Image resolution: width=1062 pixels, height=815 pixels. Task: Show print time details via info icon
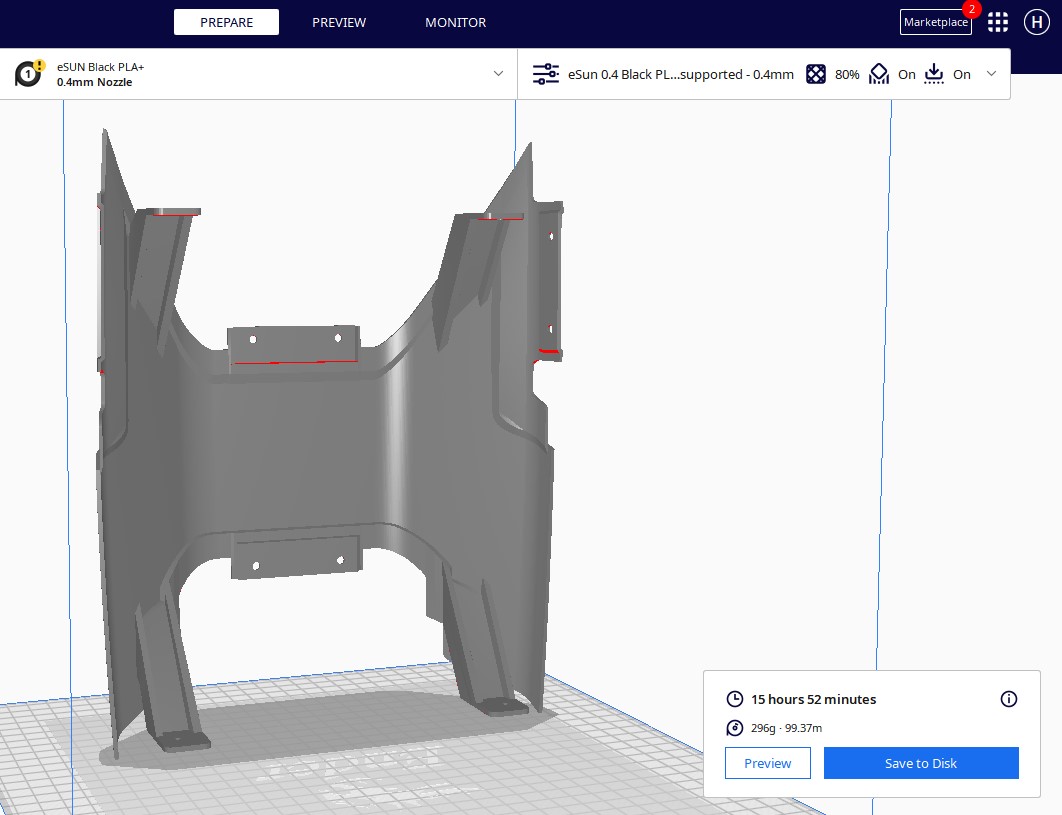point(1008,699)
